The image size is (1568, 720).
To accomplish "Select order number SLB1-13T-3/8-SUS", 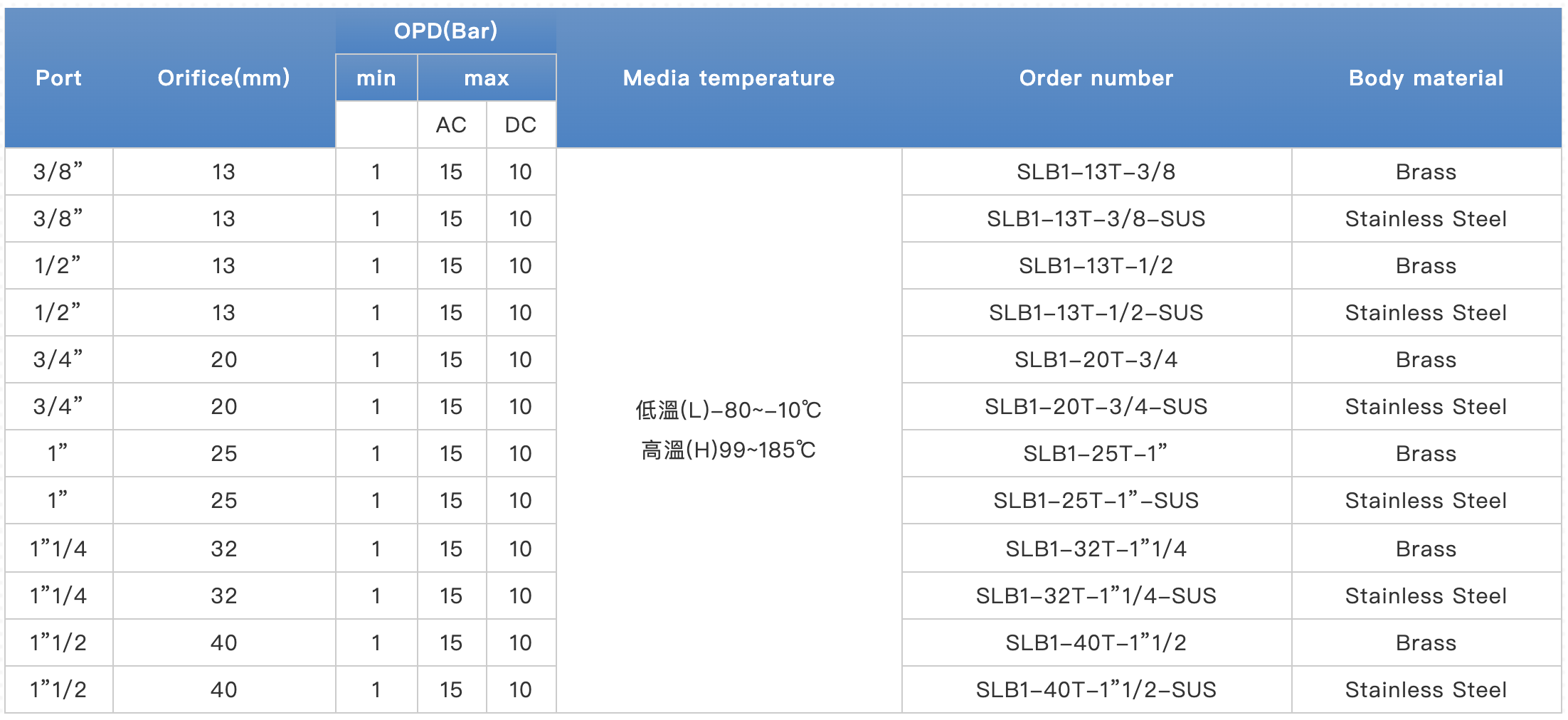I will [1096, 219].
